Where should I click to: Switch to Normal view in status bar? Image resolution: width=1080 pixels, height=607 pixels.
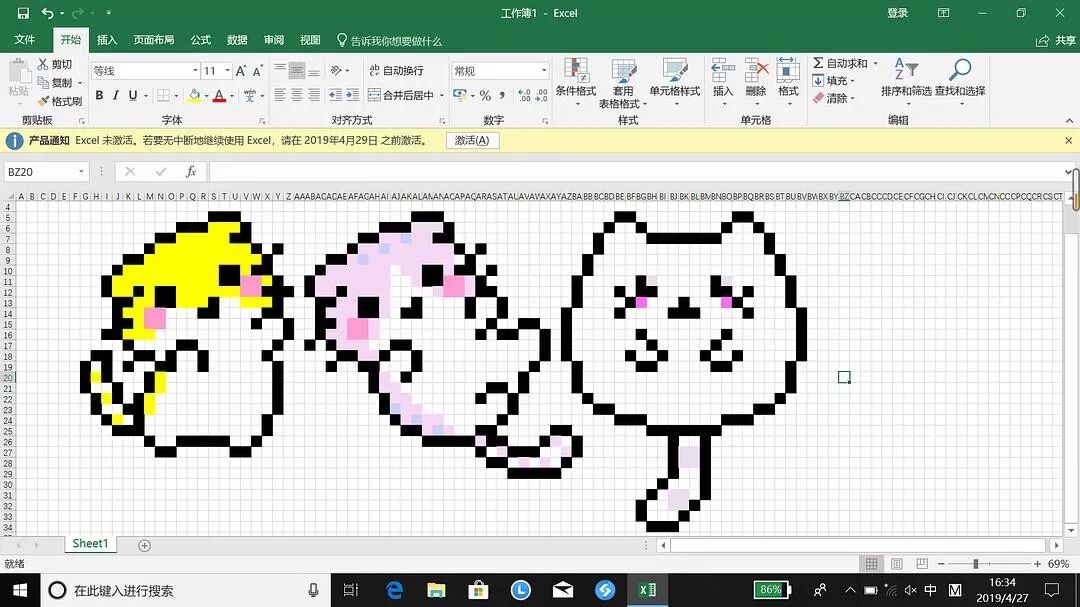[x=871, y=564]
